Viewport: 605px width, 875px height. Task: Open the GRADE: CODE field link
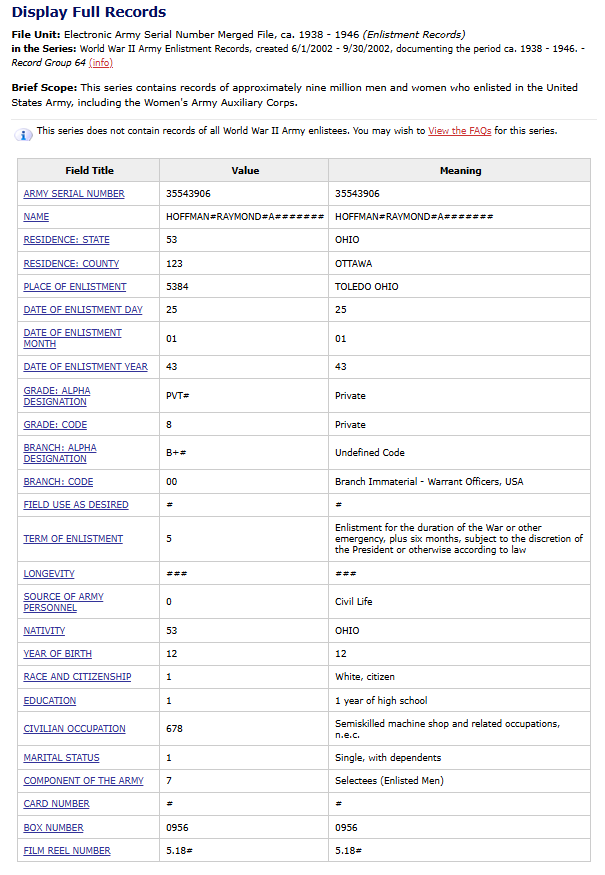56,425
